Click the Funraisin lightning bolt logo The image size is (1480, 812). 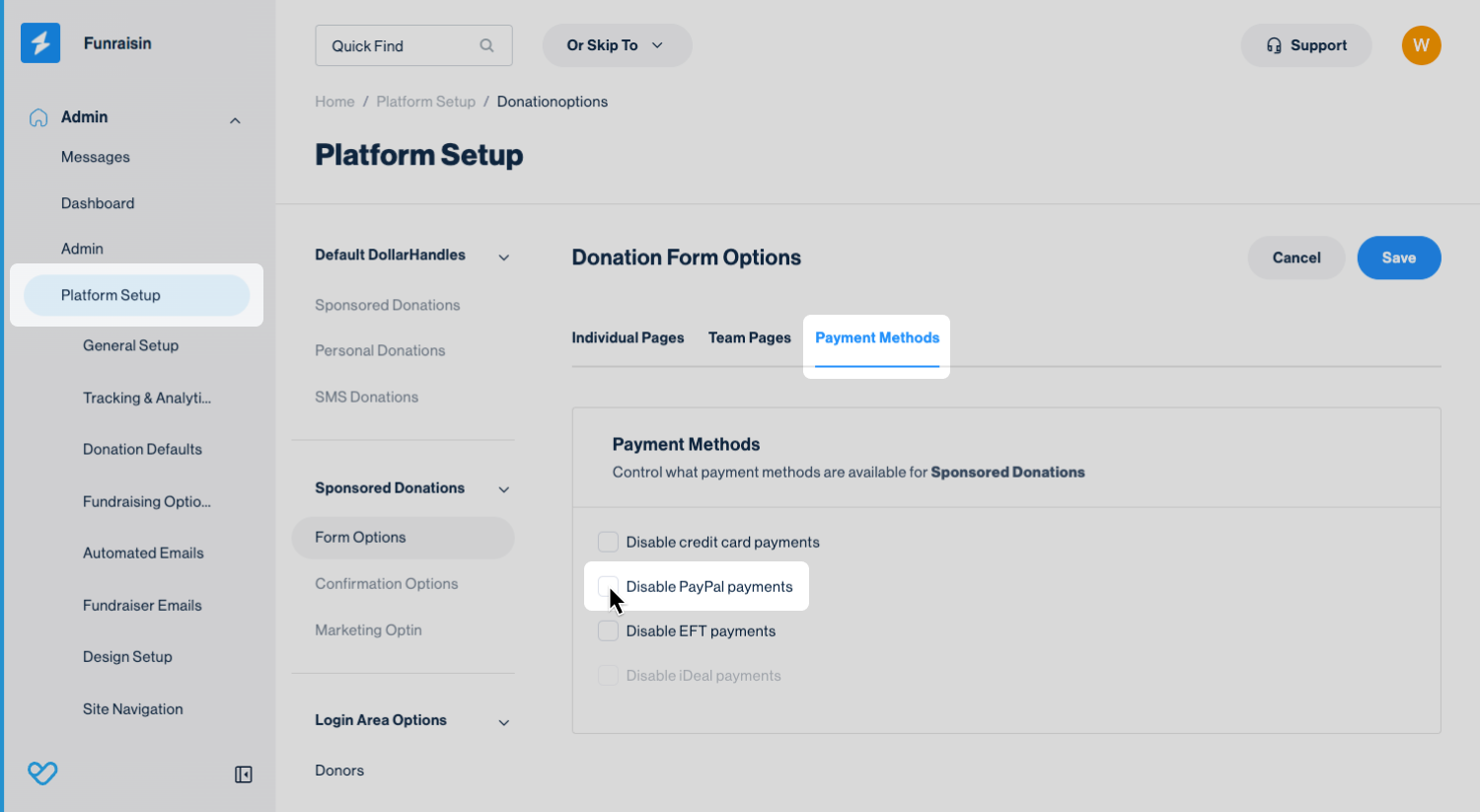[40, 43]
